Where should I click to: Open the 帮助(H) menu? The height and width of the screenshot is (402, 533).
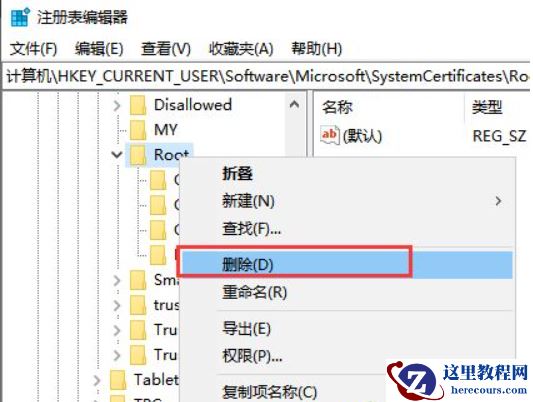[x=316, y=49]
